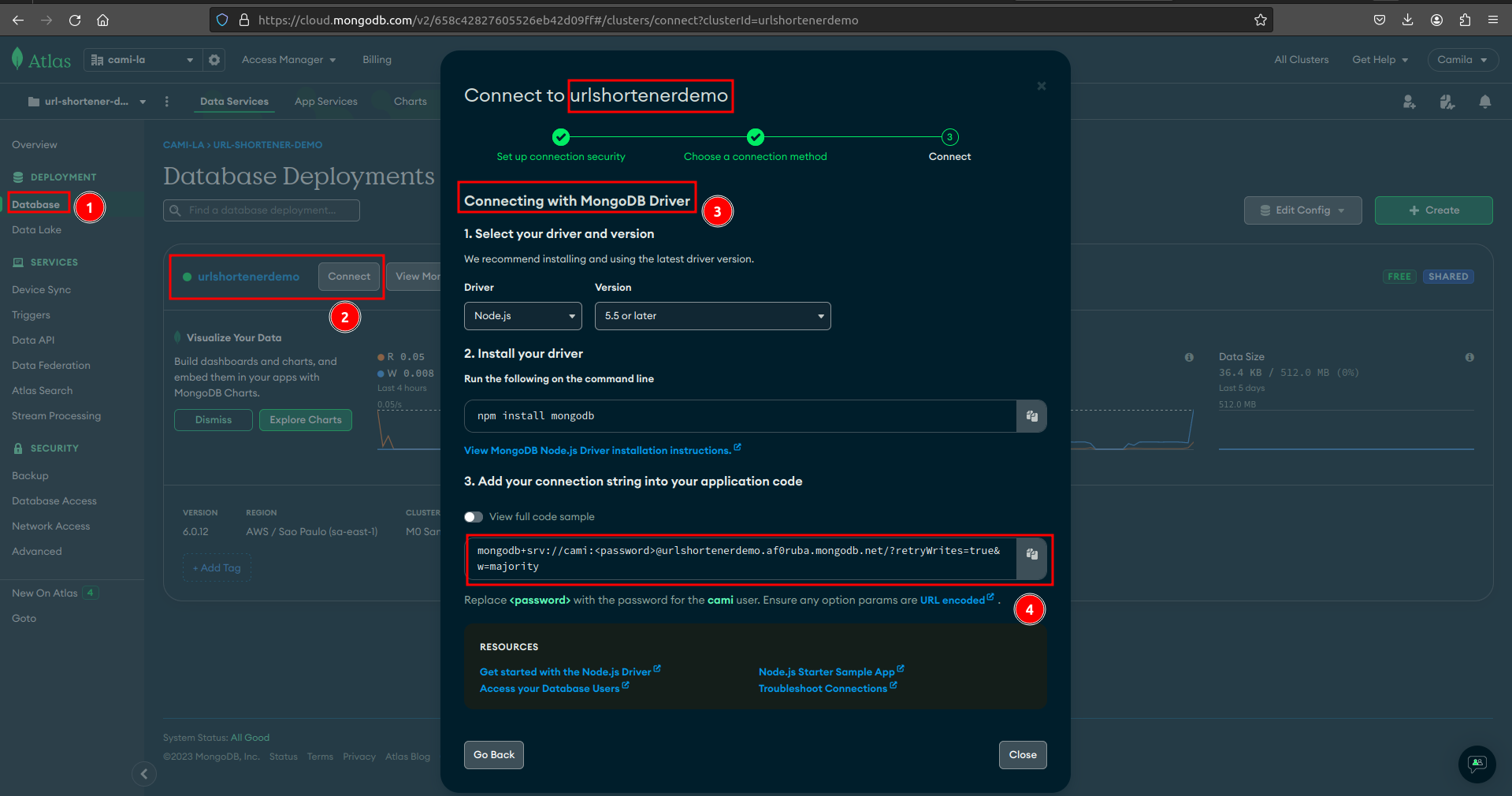Bookmark page with star icon
Screen dimensions: 1512x796
tap(1261, 20)
